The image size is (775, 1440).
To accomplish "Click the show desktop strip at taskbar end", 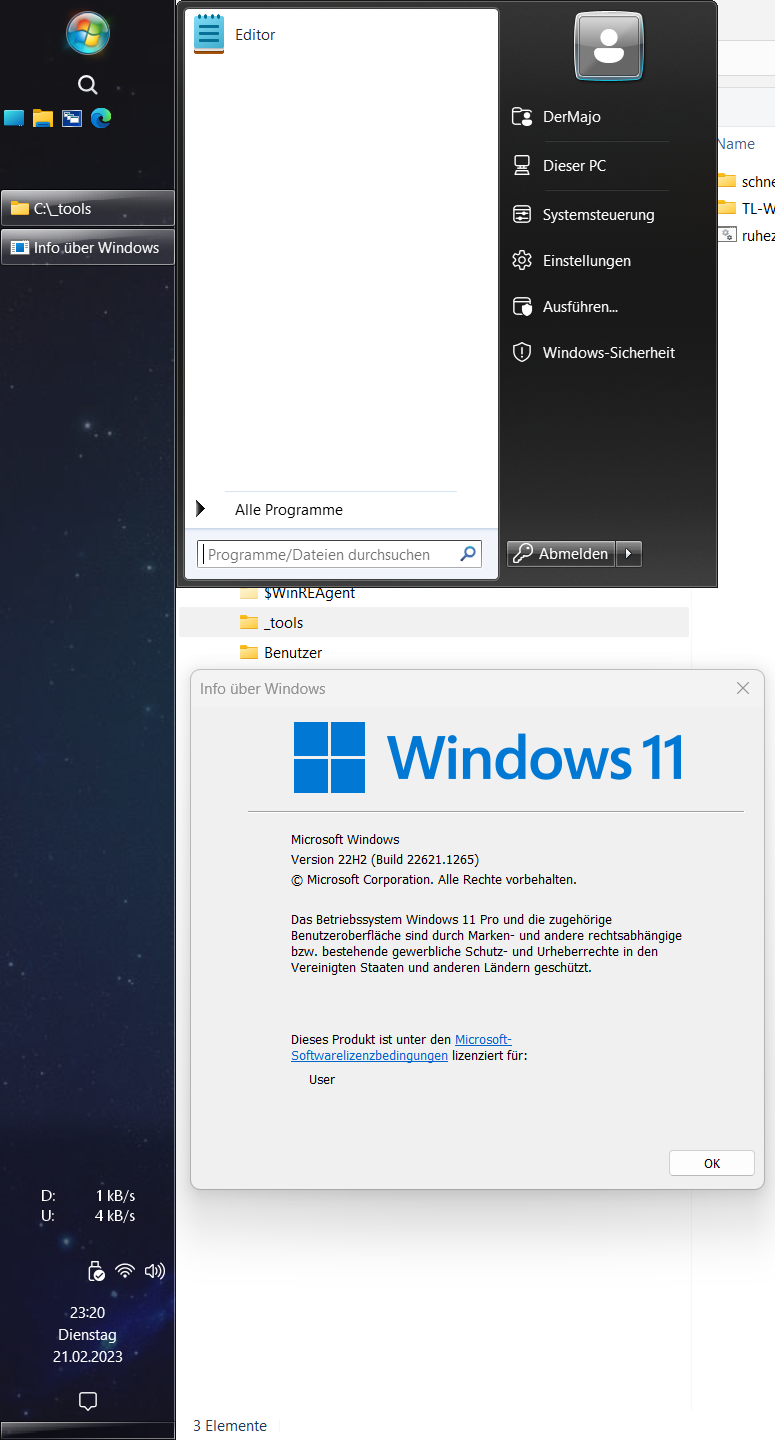I will (x=87, y=1431).
